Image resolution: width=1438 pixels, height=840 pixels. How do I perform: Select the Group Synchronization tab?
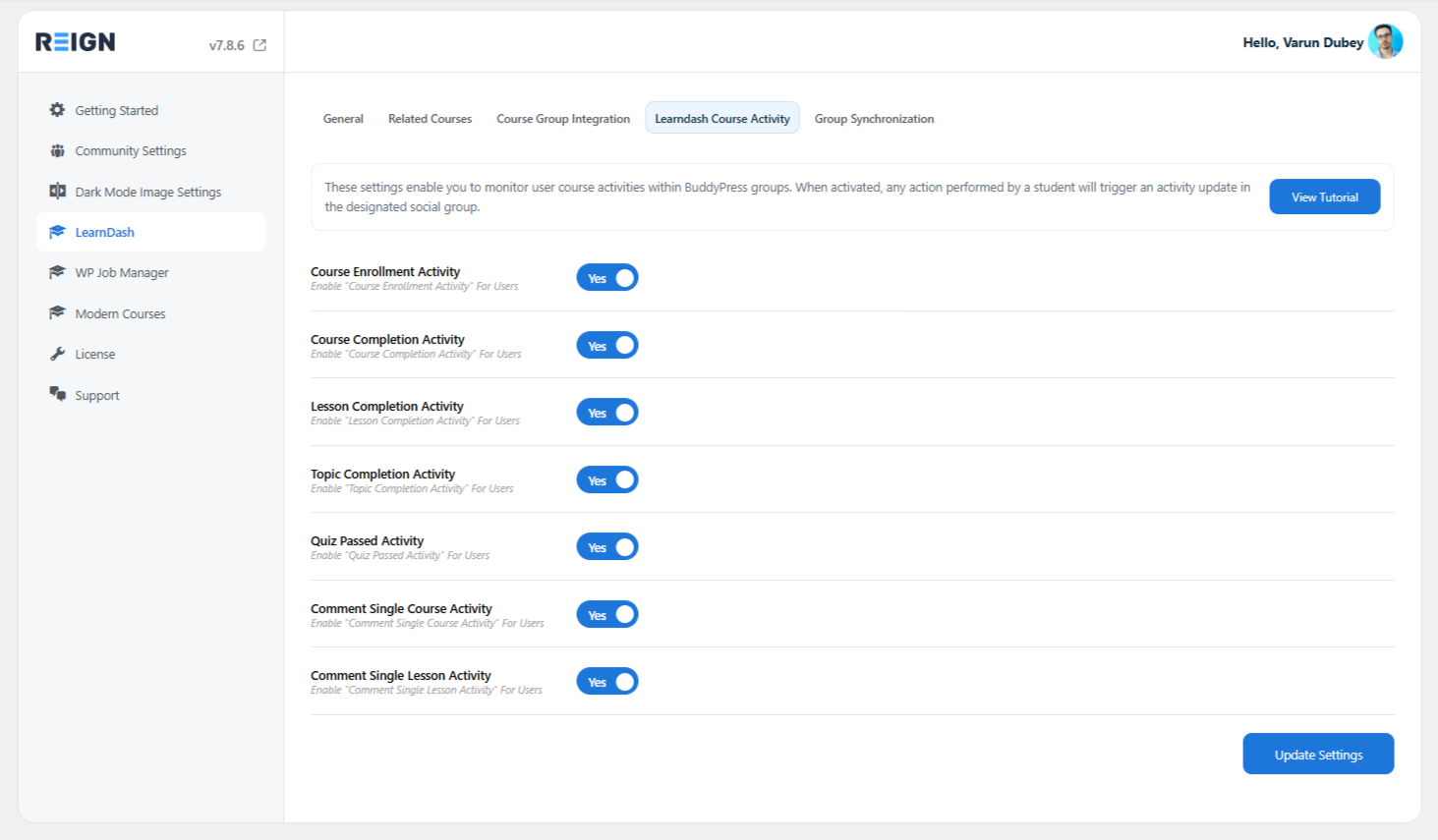point(874,119)
